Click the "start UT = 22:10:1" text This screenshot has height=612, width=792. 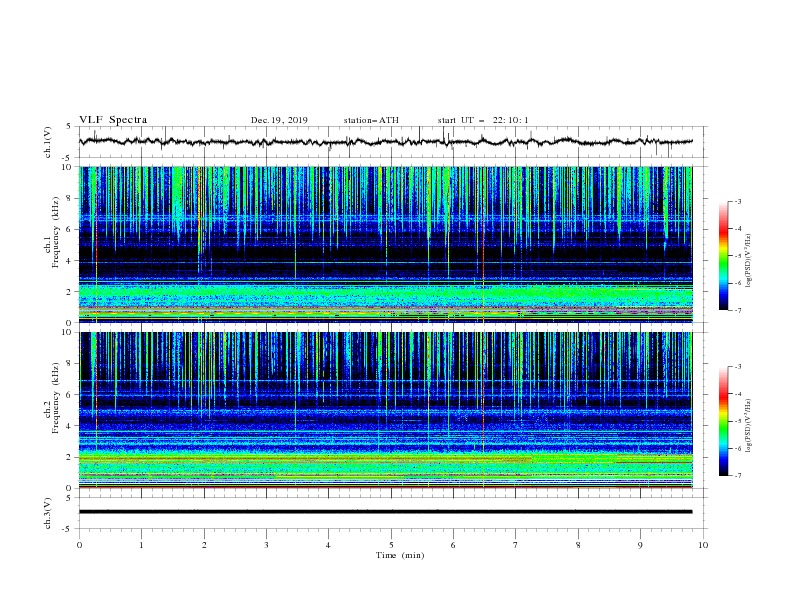[x=483, y=120]
